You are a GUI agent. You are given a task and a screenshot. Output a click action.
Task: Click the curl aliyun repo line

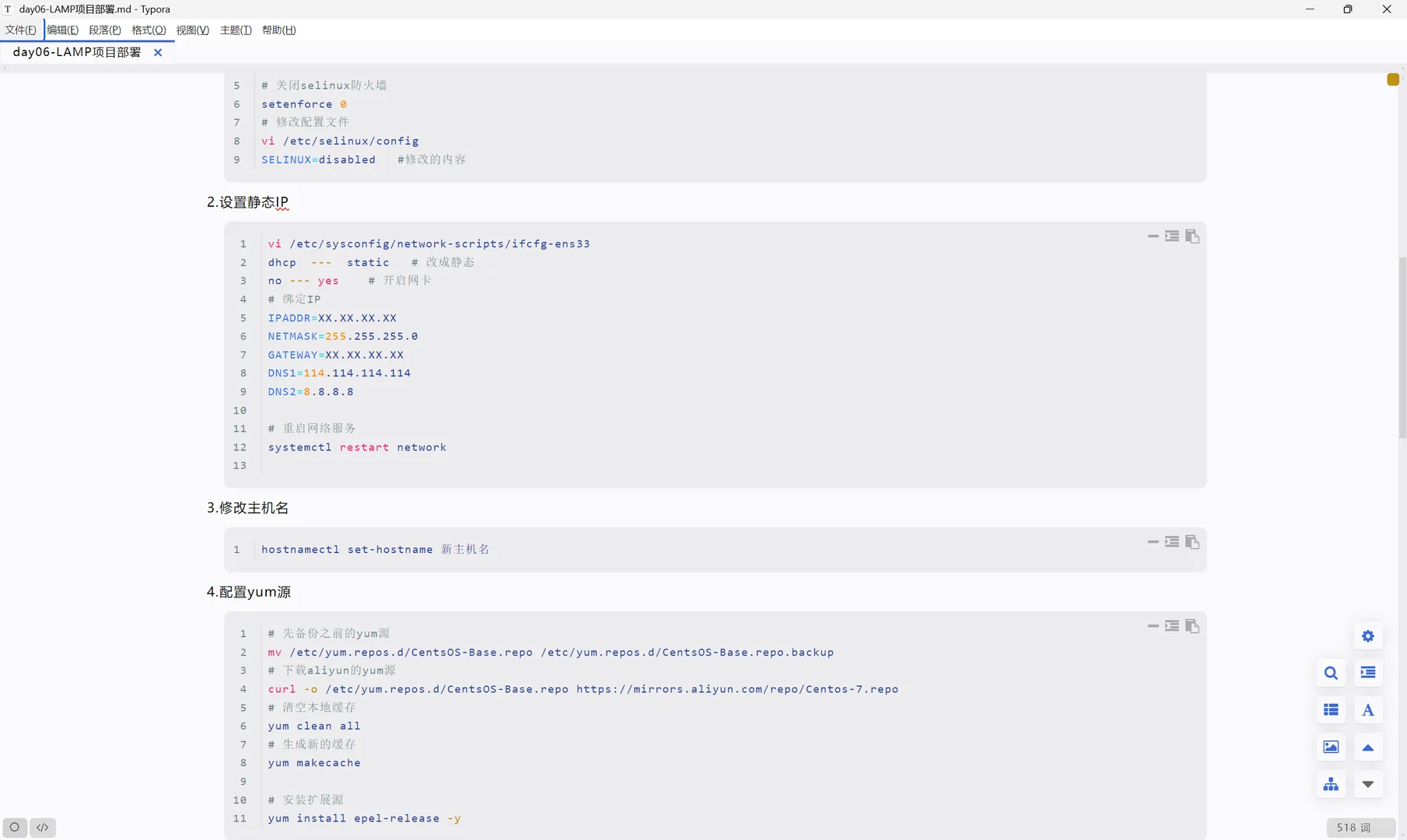[583, 689]
